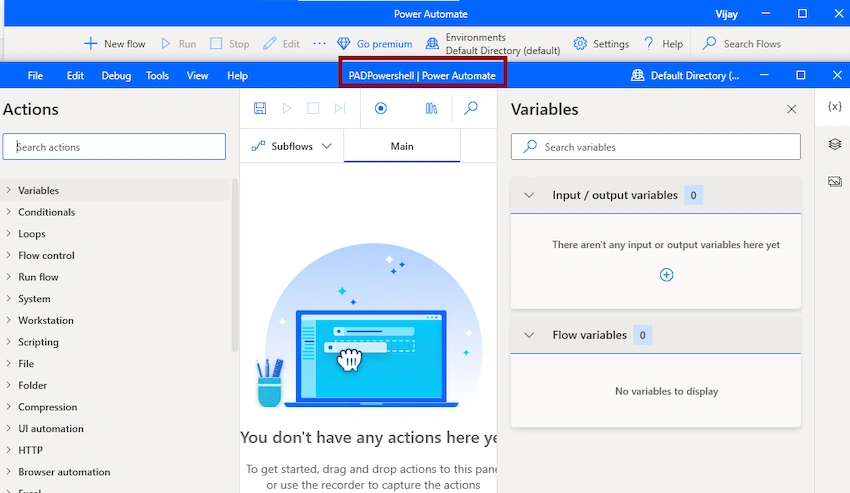Image resolution: width=850 pixels, height=493 pixels.
Task: Click Go premium link
Action: 374,44
